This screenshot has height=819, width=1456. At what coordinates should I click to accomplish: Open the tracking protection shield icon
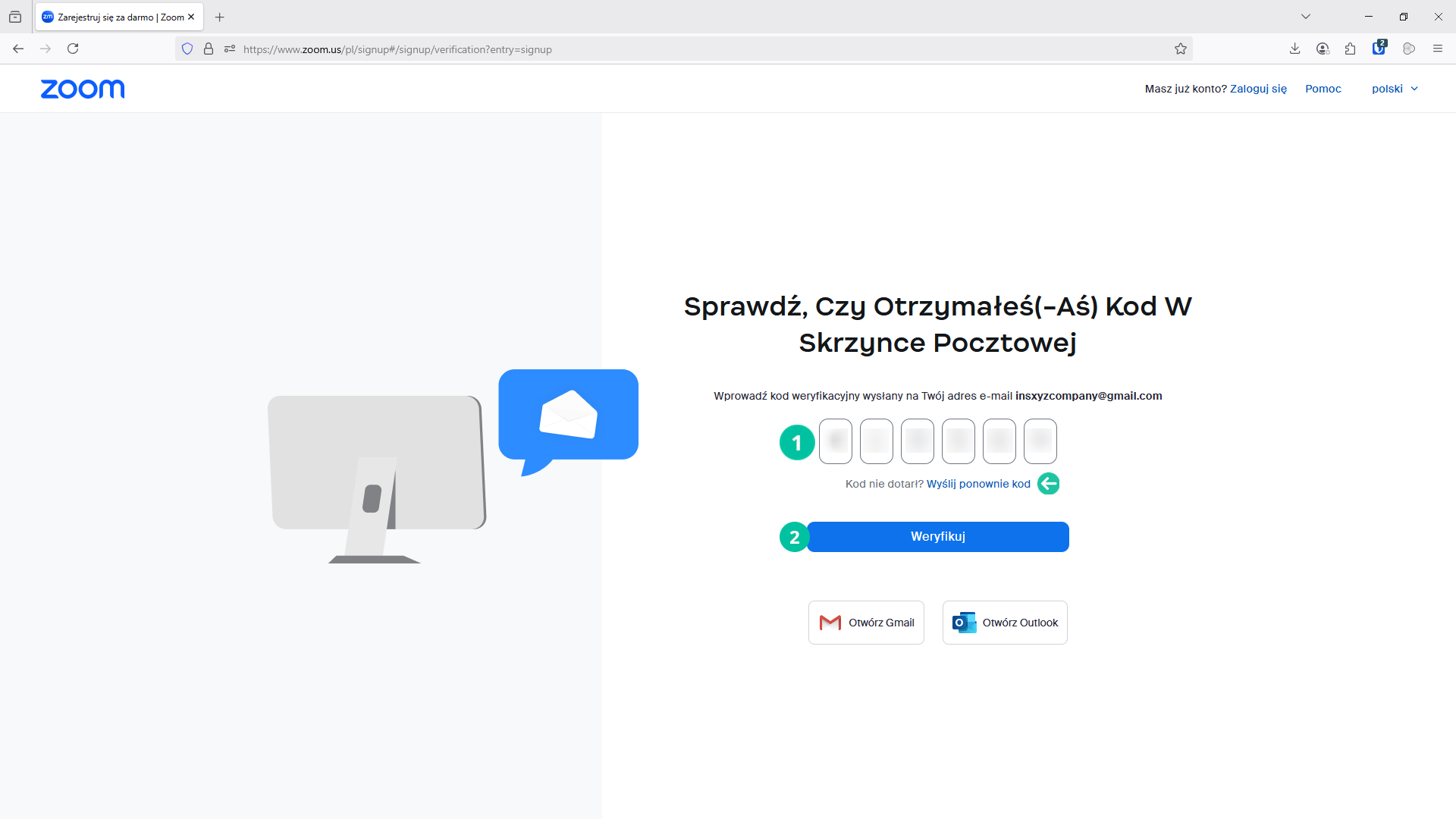coord(187,49)
